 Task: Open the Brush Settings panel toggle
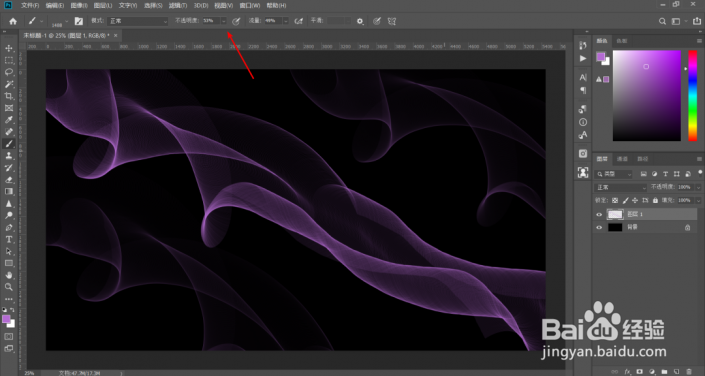(x=79, y=21)
